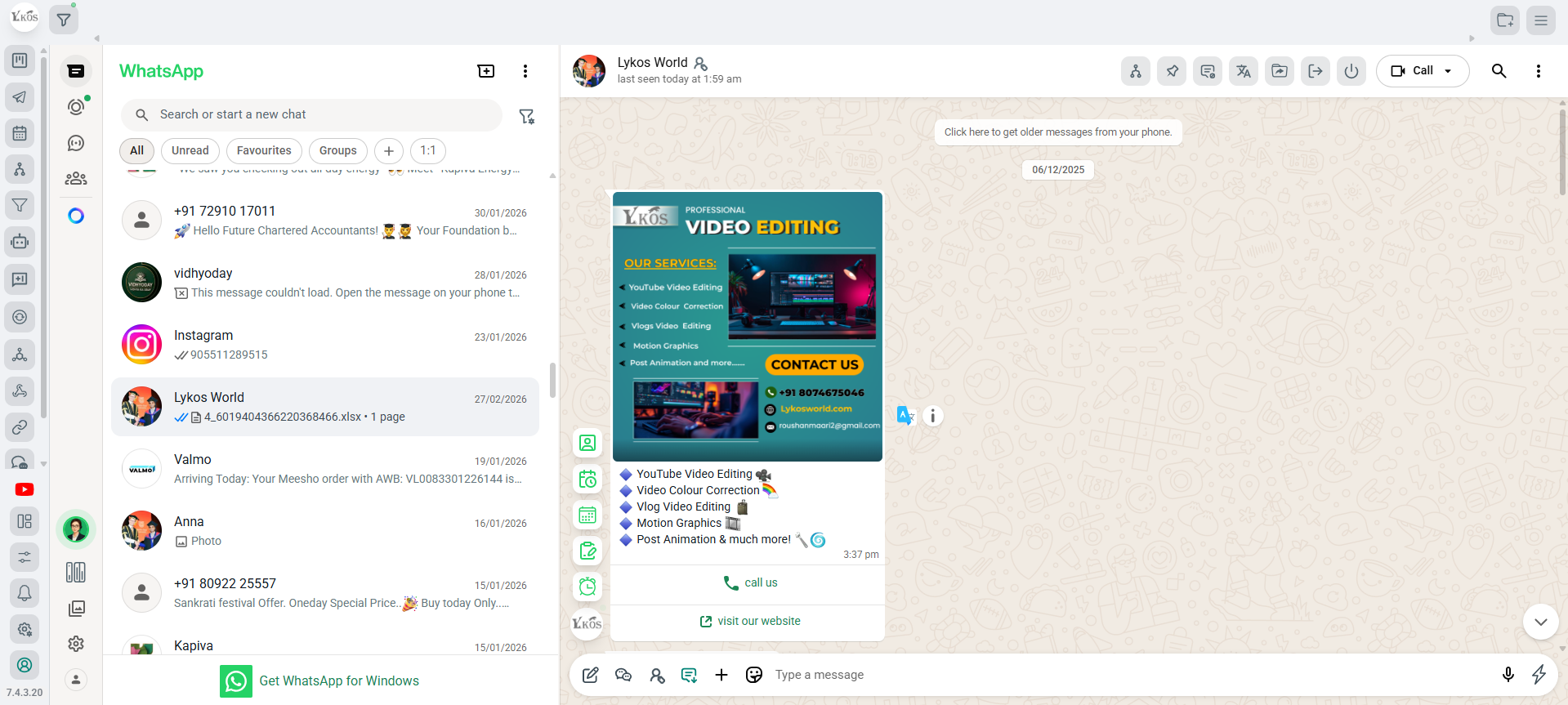Toggle the power icon in chat header
The height and width of the screenshot is (705, 1568).
pos(1351,71)
